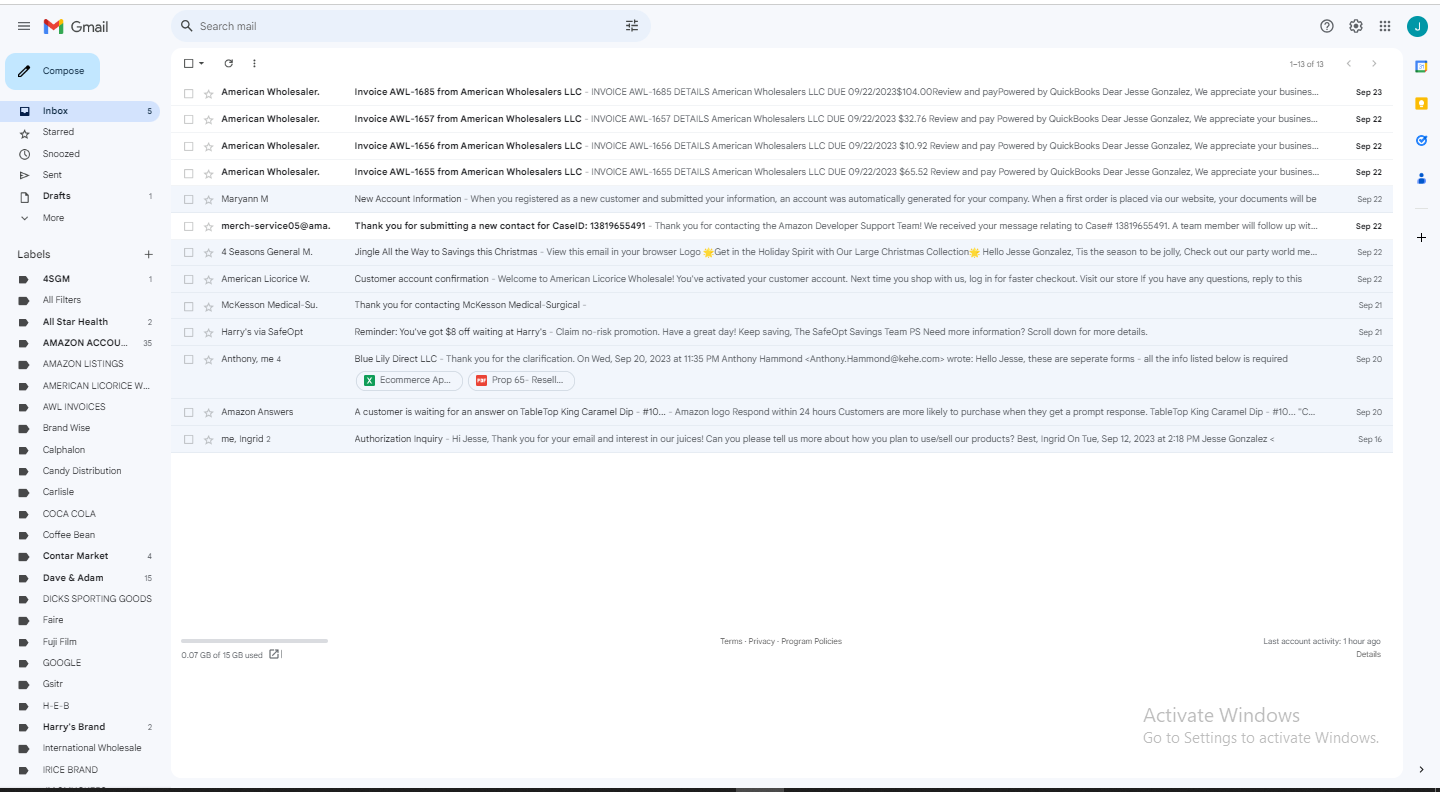Viewport: 1440px width, 792px height.
Task: Open the All Star Health label
Action: pyautogui.click(x=75, y=322)
